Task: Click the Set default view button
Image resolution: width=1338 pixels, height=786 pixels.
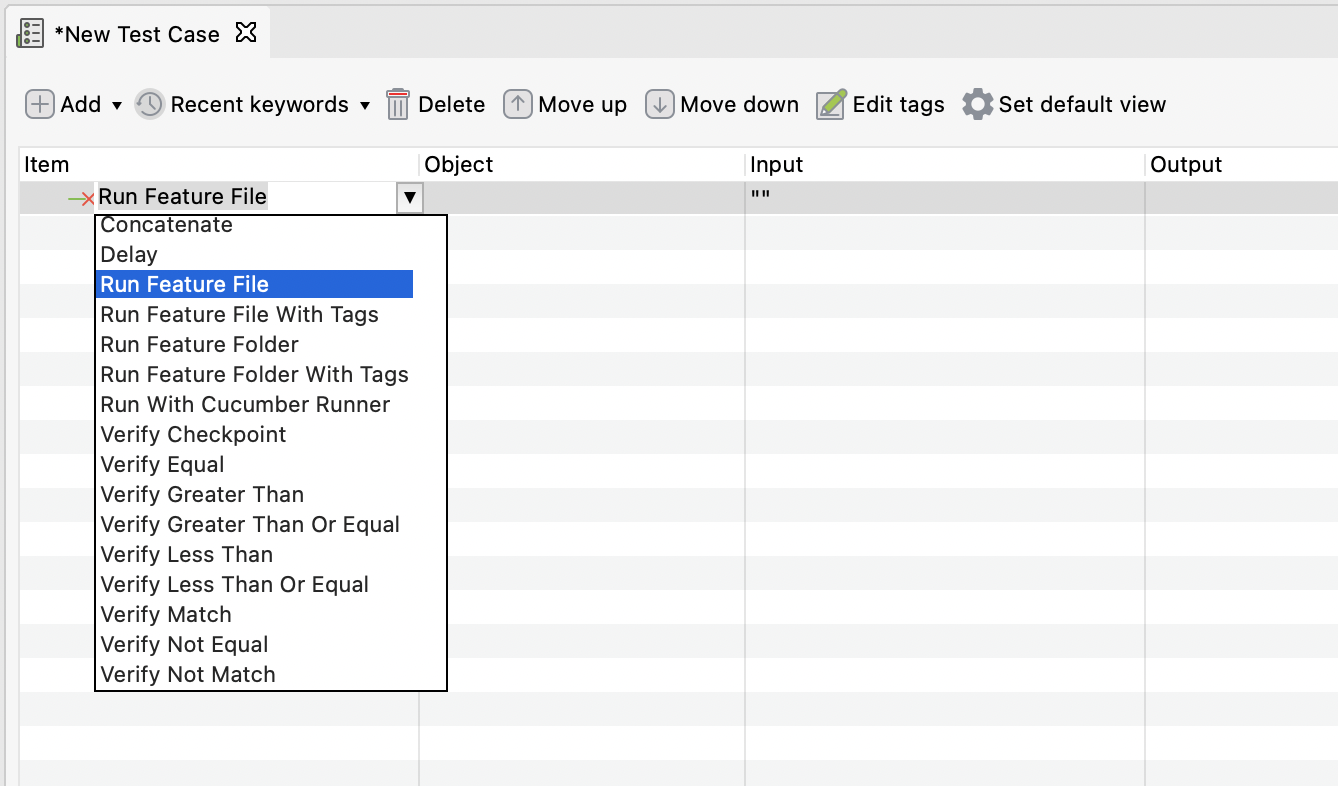Action: click(1063, 104)
